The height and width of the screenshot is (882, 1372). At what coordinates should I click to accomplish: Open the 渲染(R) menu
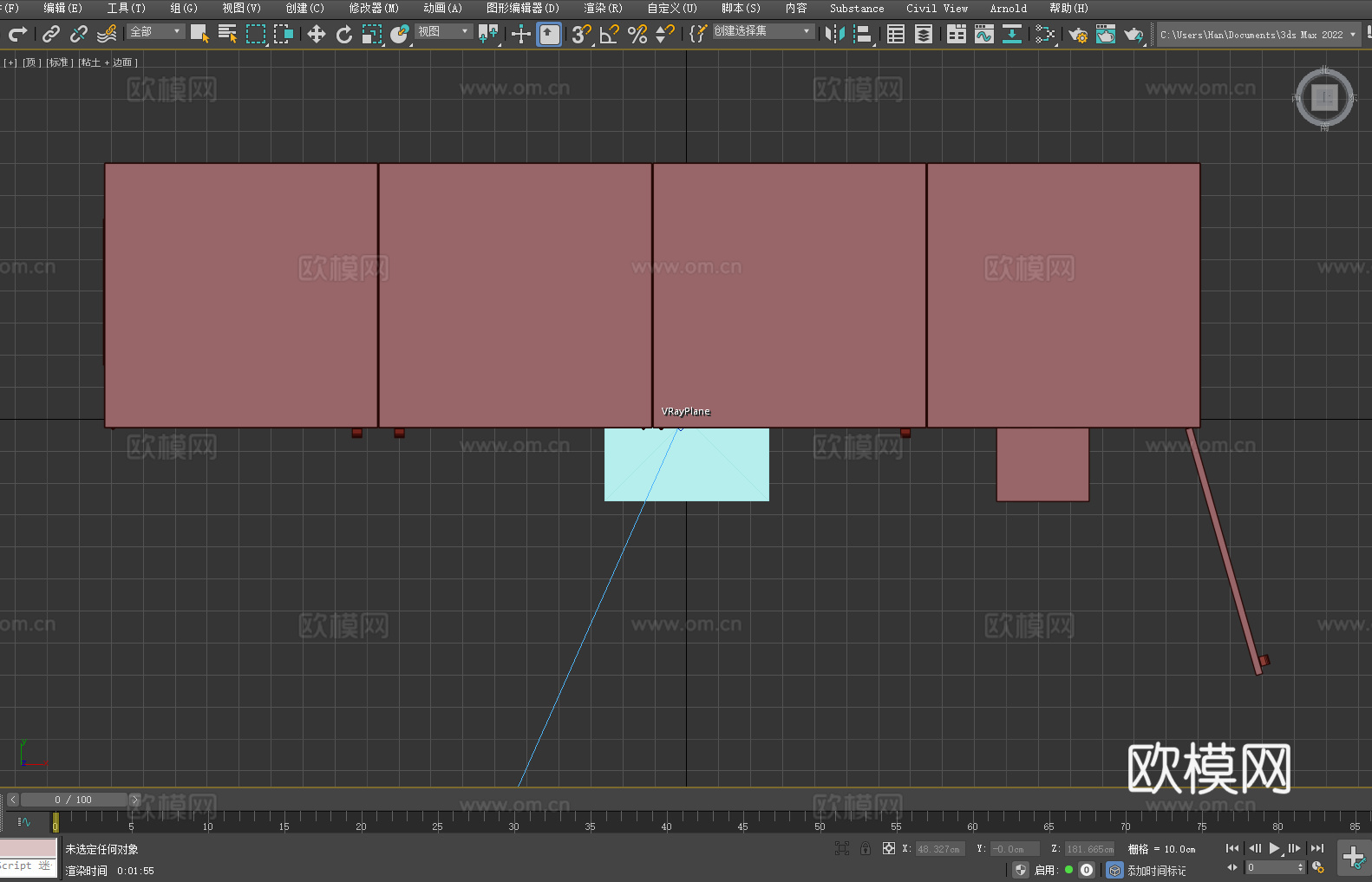603,8
